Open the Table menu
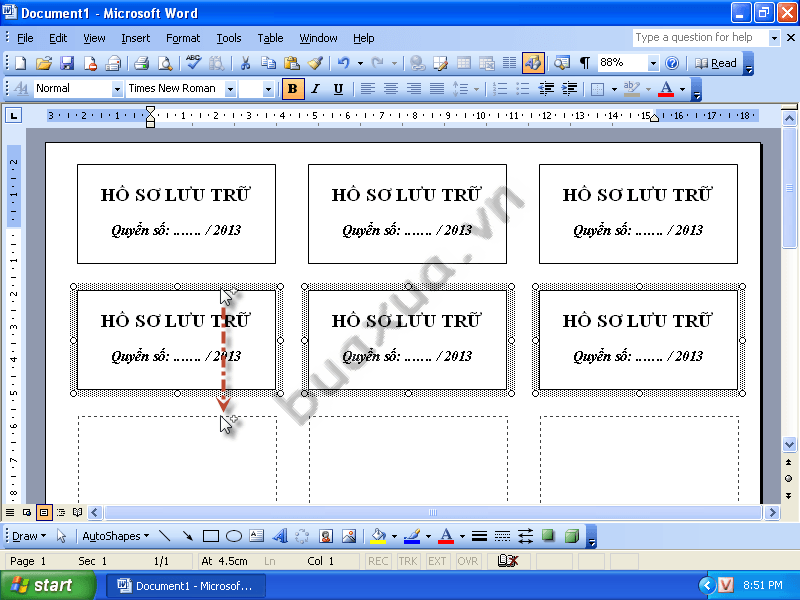800x600 pixels. point(270,38)
